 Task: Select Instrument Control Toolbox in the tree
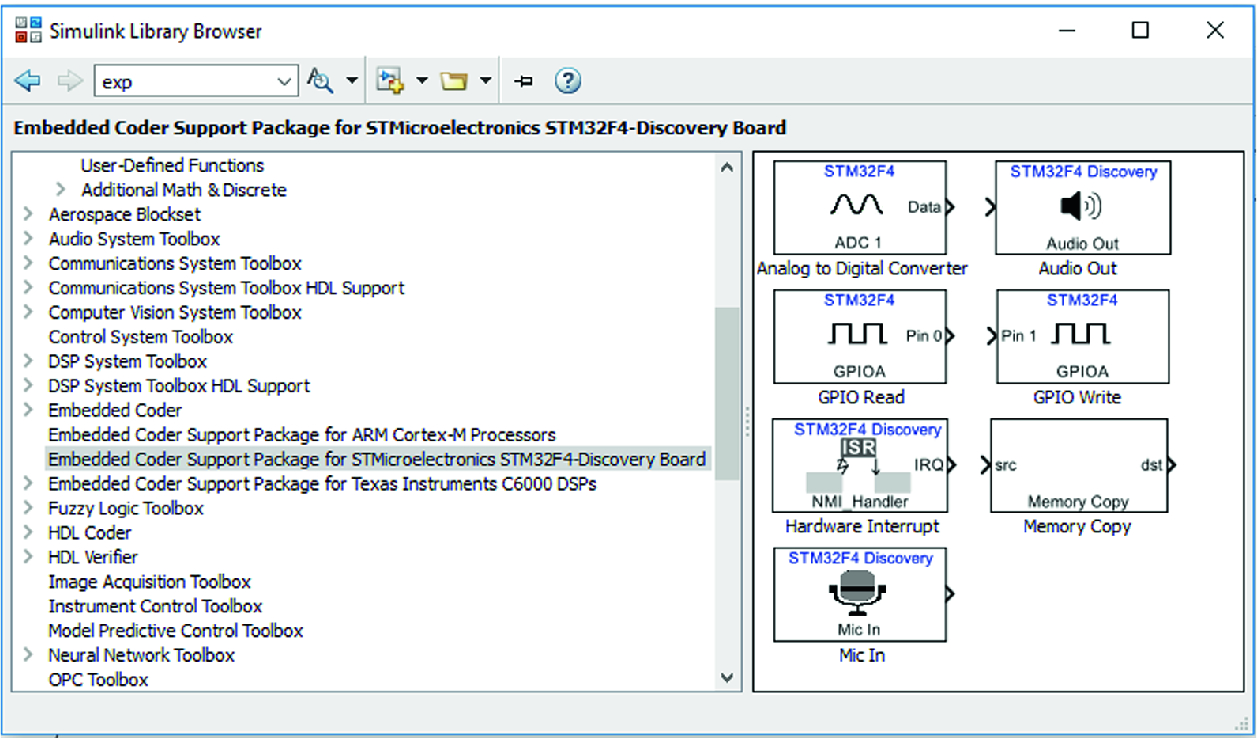click(x=155, y=606)
